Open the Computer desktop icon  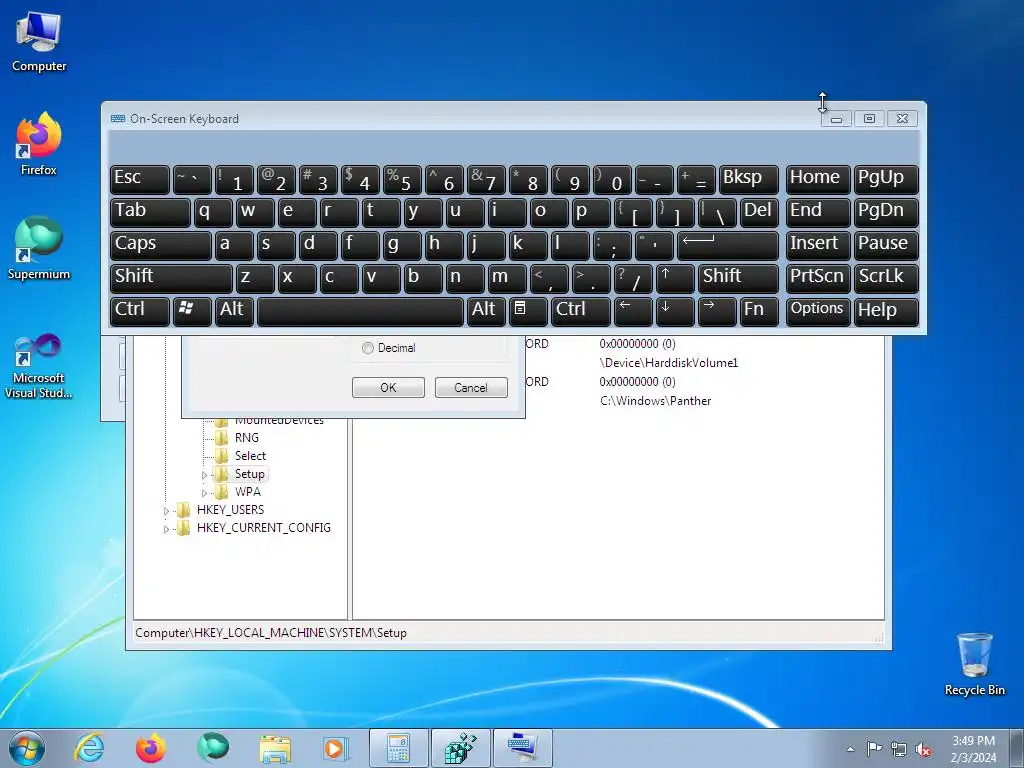click(x=39, y=42)
